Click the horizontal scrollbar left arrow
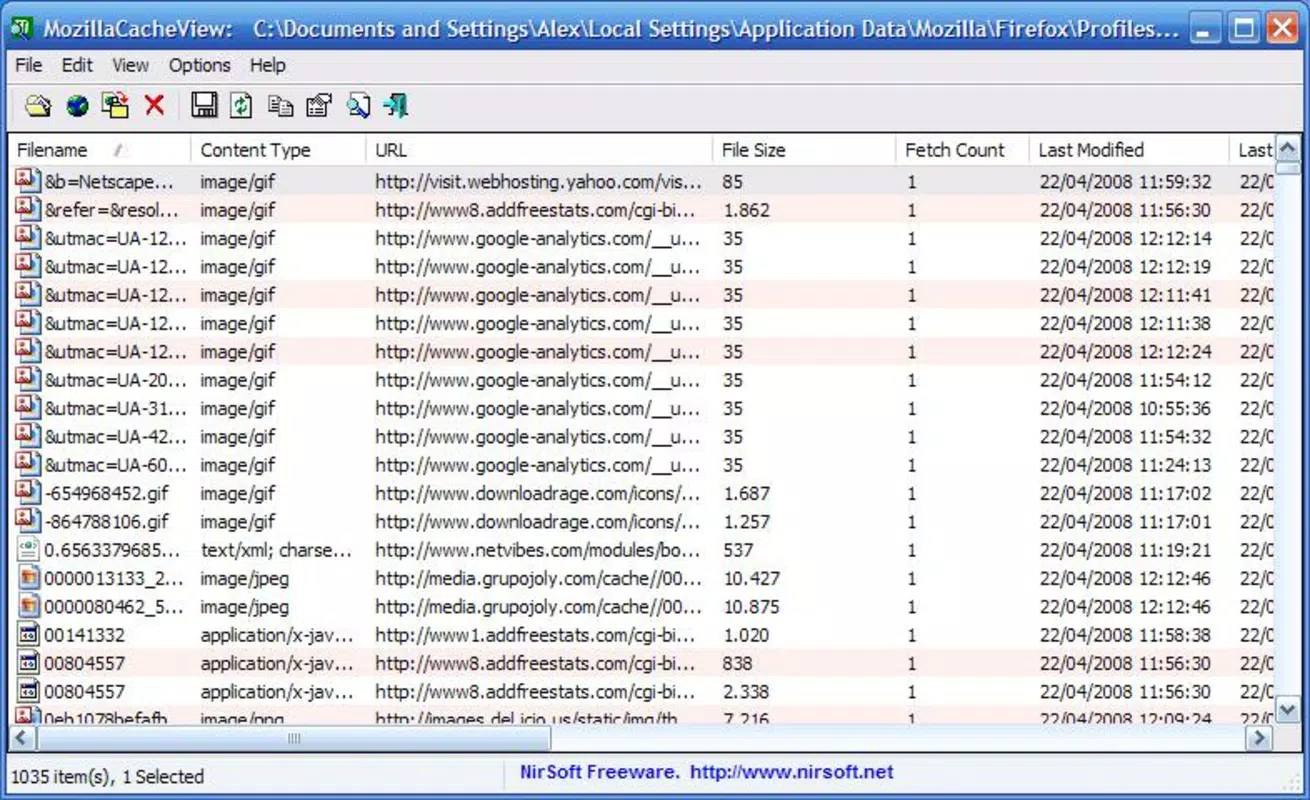 pyautogui.click(x=22, y=738)
